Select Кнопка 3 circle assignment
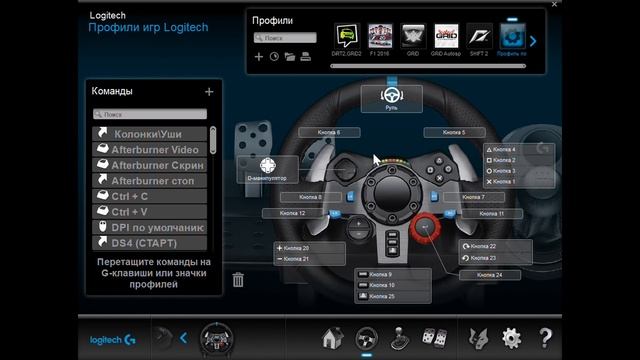640x360 pixels. (x=519, y=171)
